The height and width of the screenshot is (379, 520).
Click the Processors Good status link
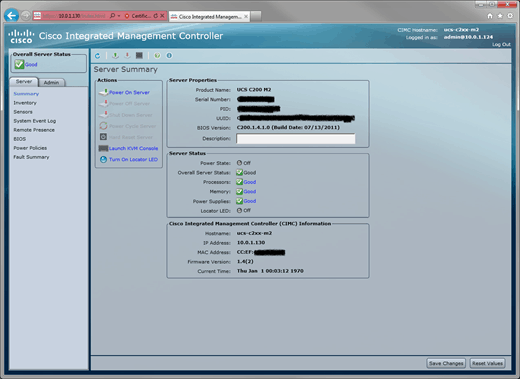(250, 182)
